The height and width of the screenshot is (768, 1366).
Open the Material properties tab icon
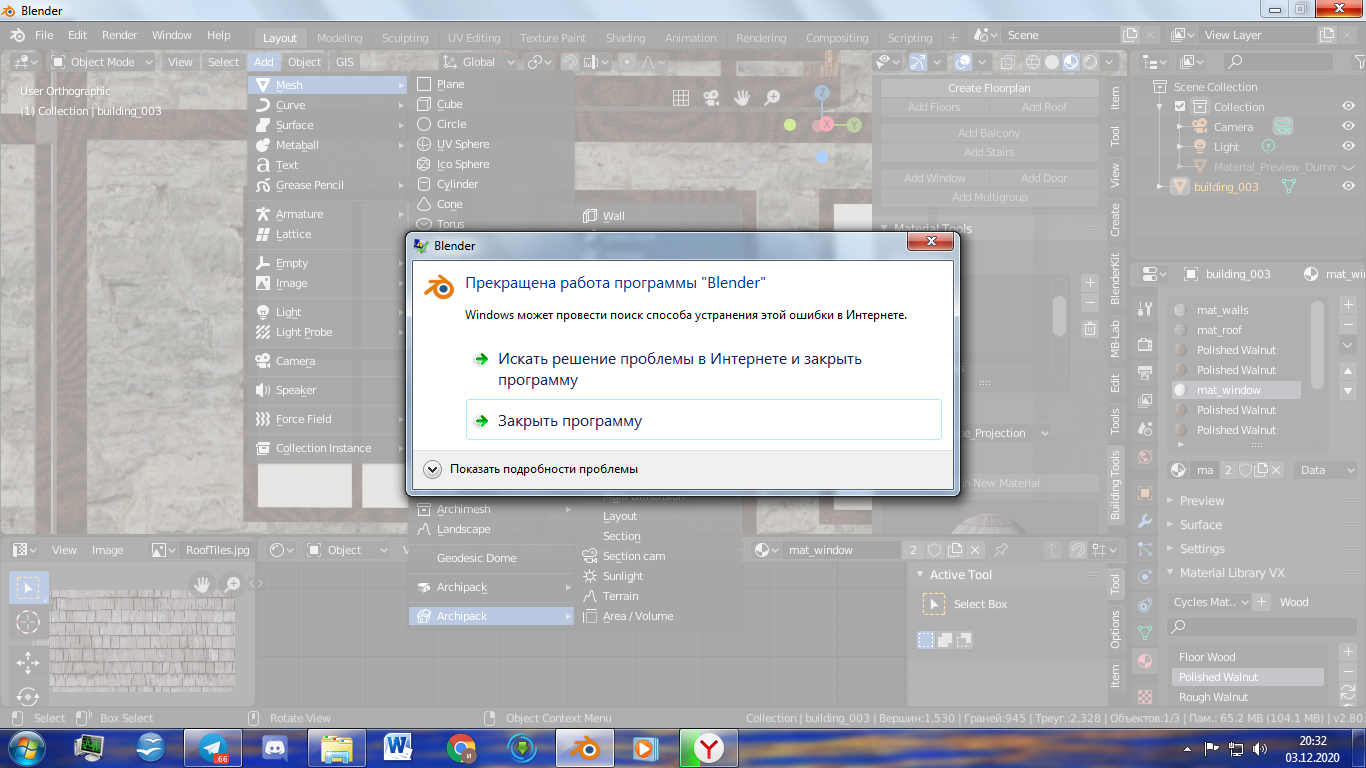pyautogui.click(x=1145, y=661)
